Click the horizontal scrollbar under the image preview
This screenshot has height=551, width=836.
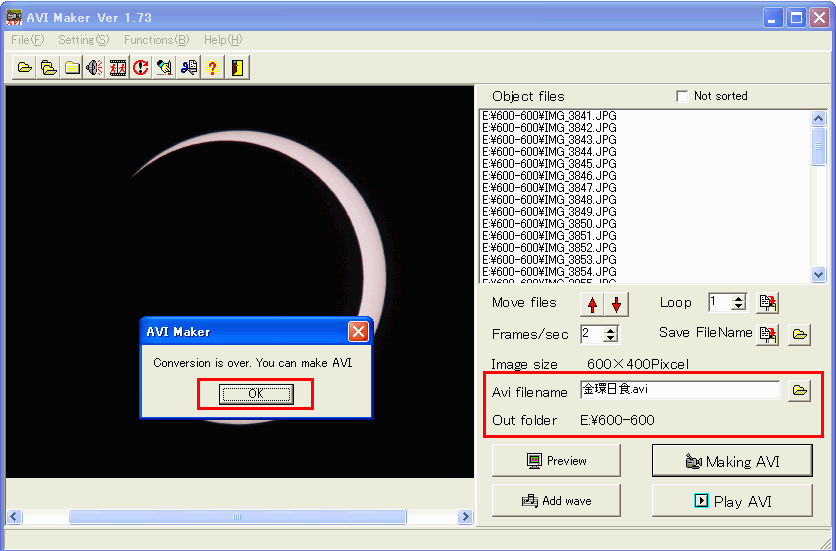click(238, 517)
